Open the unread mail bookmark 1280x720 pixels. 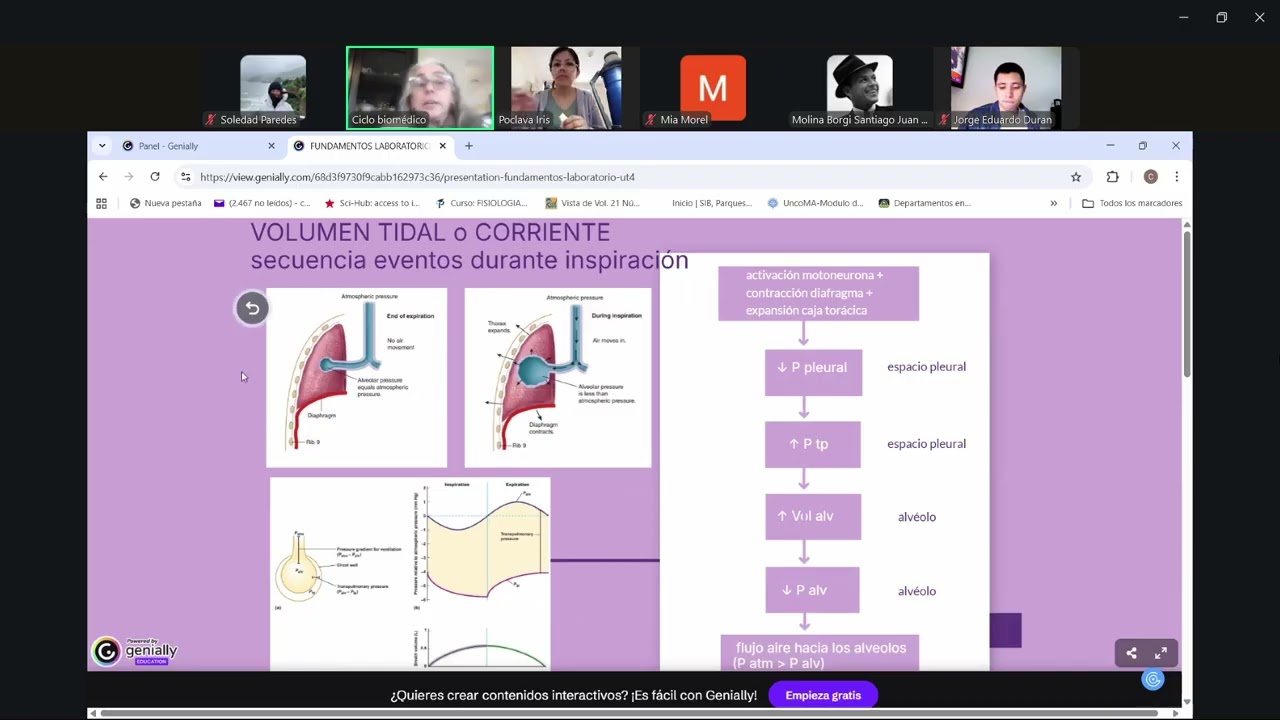click(262, 203)
